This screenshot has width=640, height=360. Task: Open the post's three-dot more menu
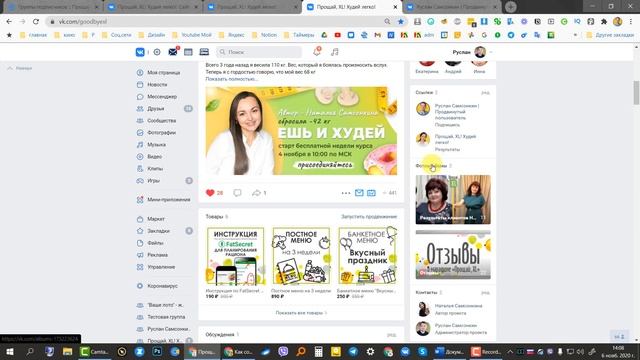pos(345,193)
